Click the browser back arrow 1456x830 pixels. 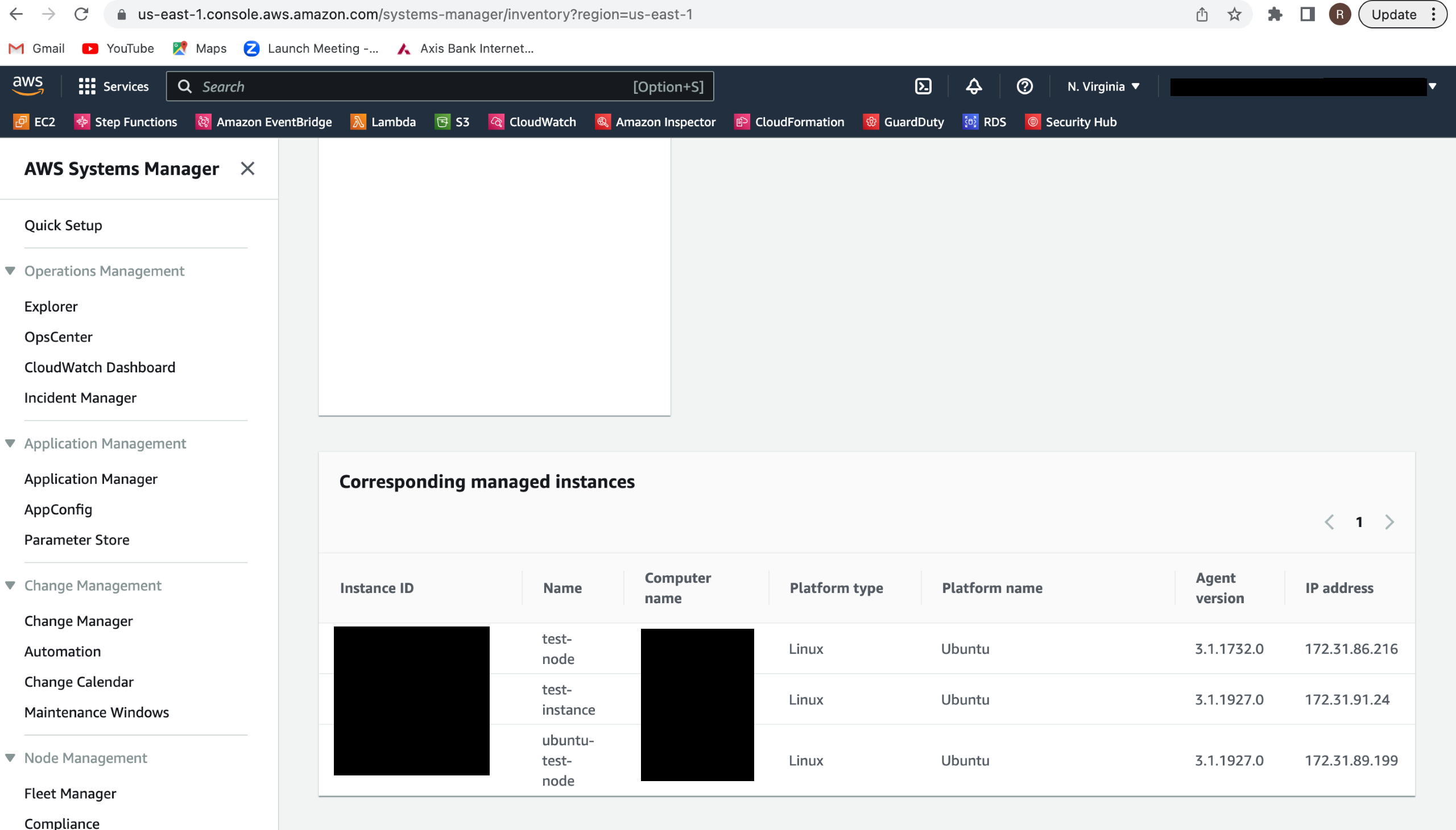click(x=16, y=14)
